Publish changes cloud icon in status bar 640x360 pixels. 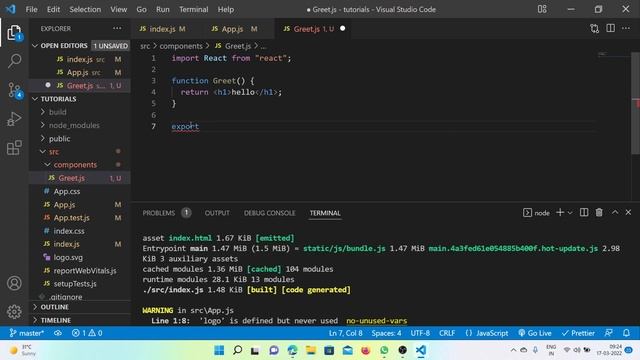pos(58,333)
